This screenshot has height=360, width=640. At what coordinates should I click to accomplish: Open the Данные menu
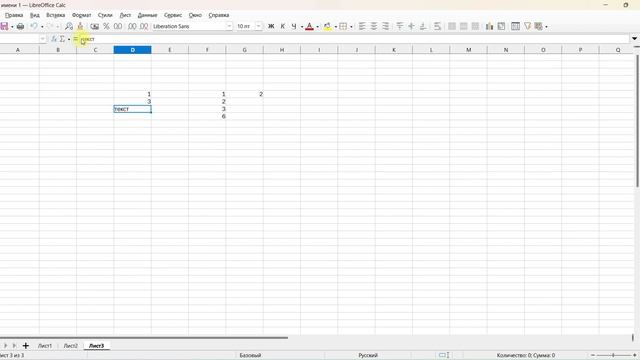pyautogui.click(x=147, y=15)
